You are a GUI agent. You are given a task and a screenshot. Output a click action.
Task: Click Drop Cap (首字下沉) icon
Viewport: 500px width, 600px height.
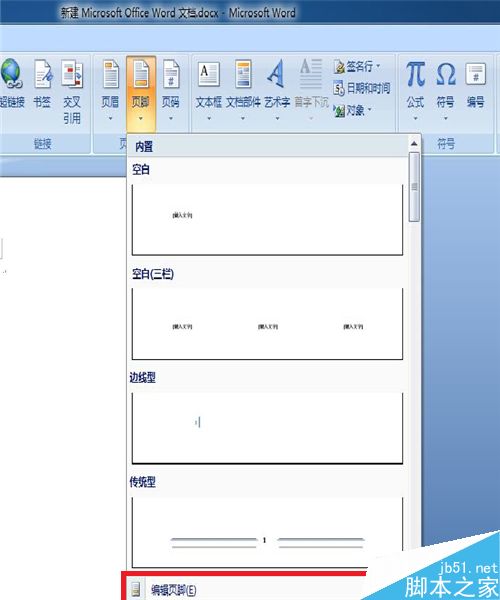pos(311,73)
